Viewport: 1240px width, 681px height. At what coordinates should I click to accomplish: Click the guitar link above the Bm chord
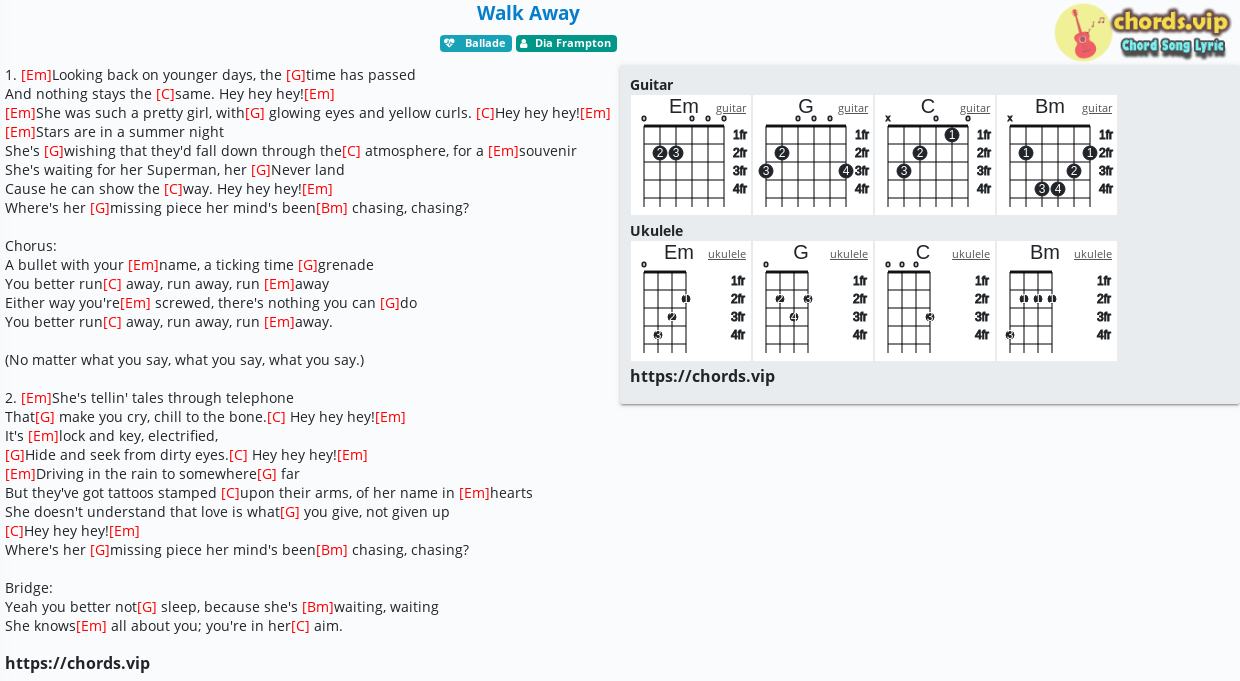(1097, 108)
